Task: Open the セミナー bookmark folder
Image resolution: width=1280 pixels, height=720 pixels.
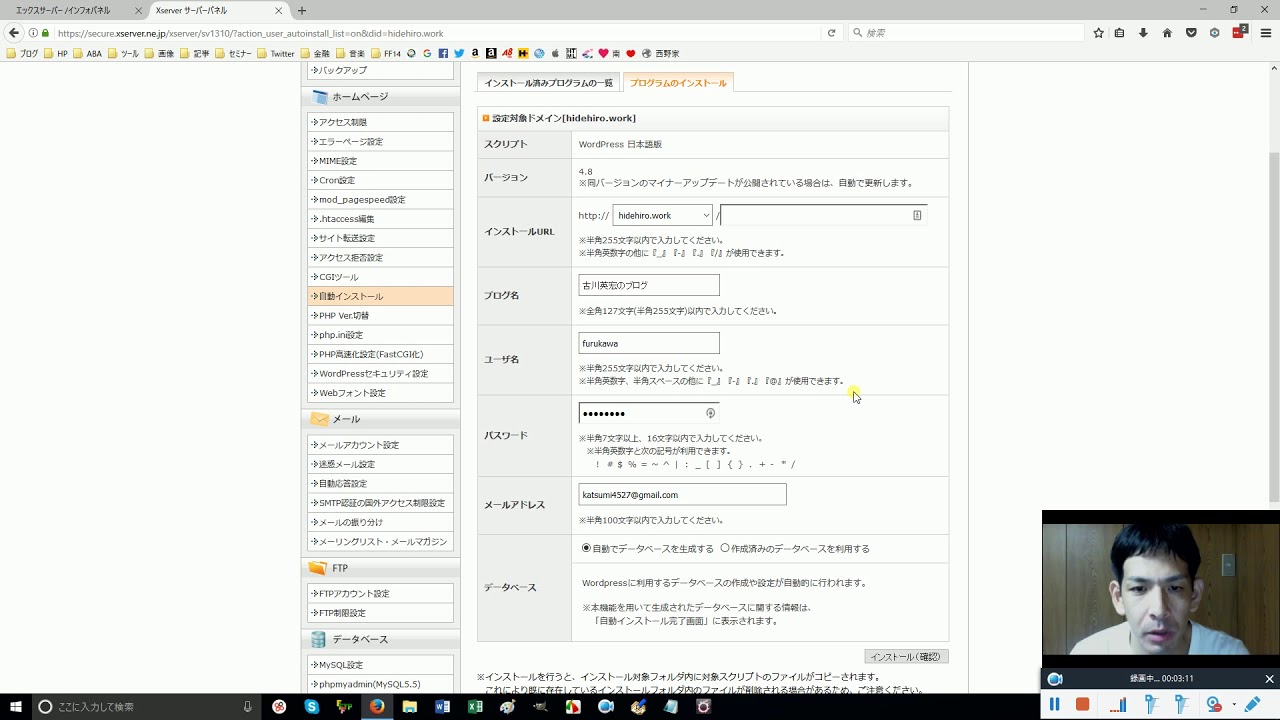Action: [233, 53]
